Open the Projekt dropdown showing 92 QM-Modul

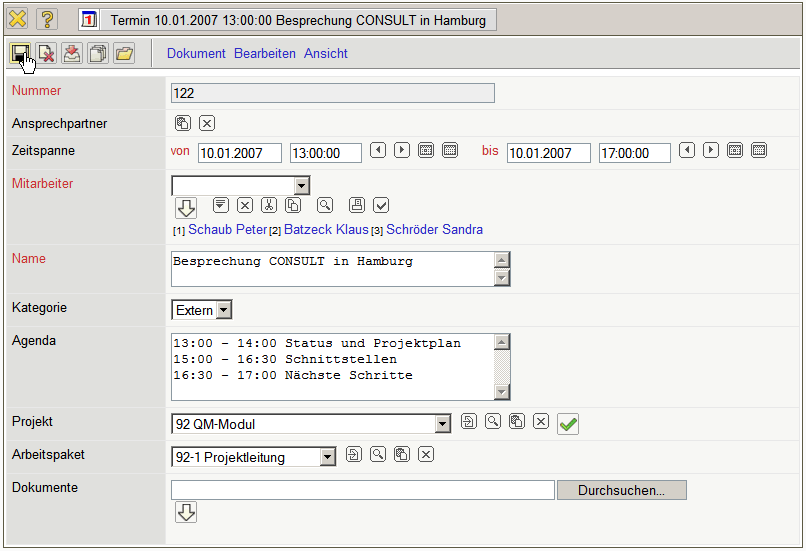[442, 424]
